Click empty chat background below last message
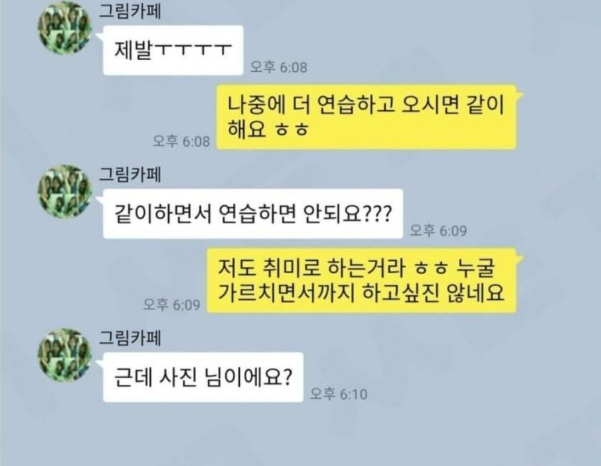601x466 pixels. [x=300, y=435]
